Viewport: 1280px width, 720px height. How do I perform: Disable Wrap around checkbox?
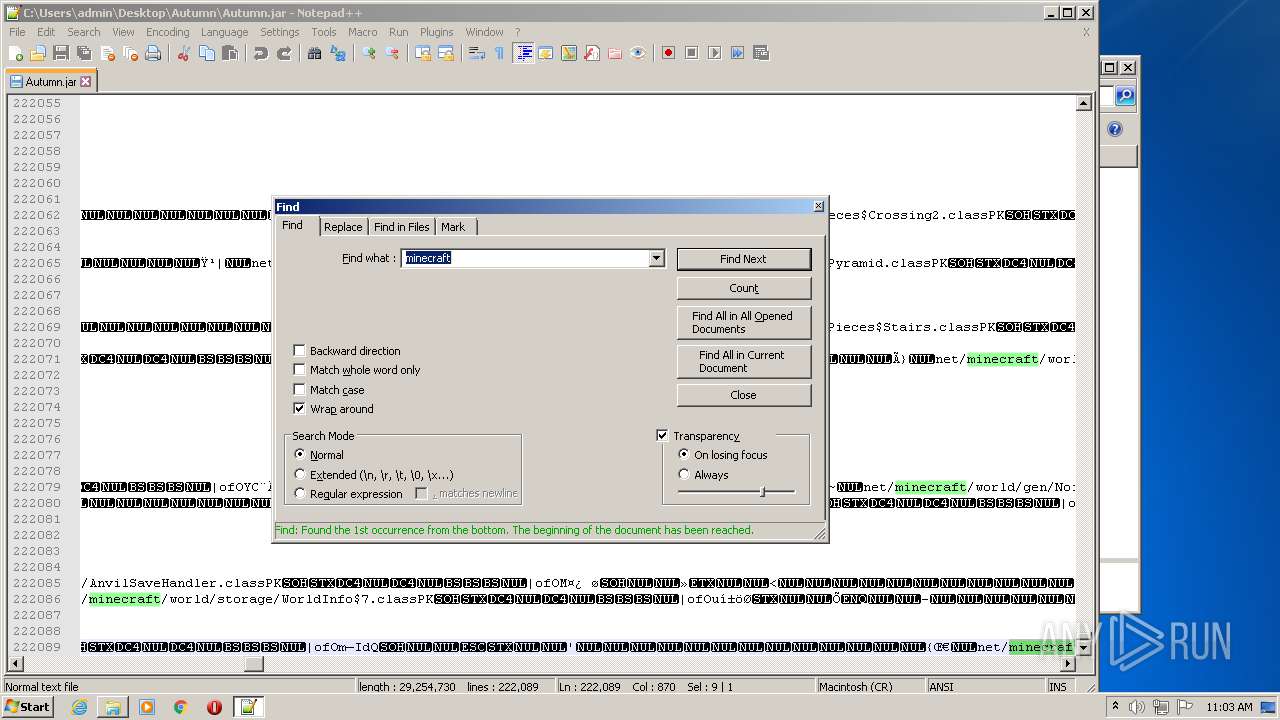pyautogui.click(x=299, y=409)
